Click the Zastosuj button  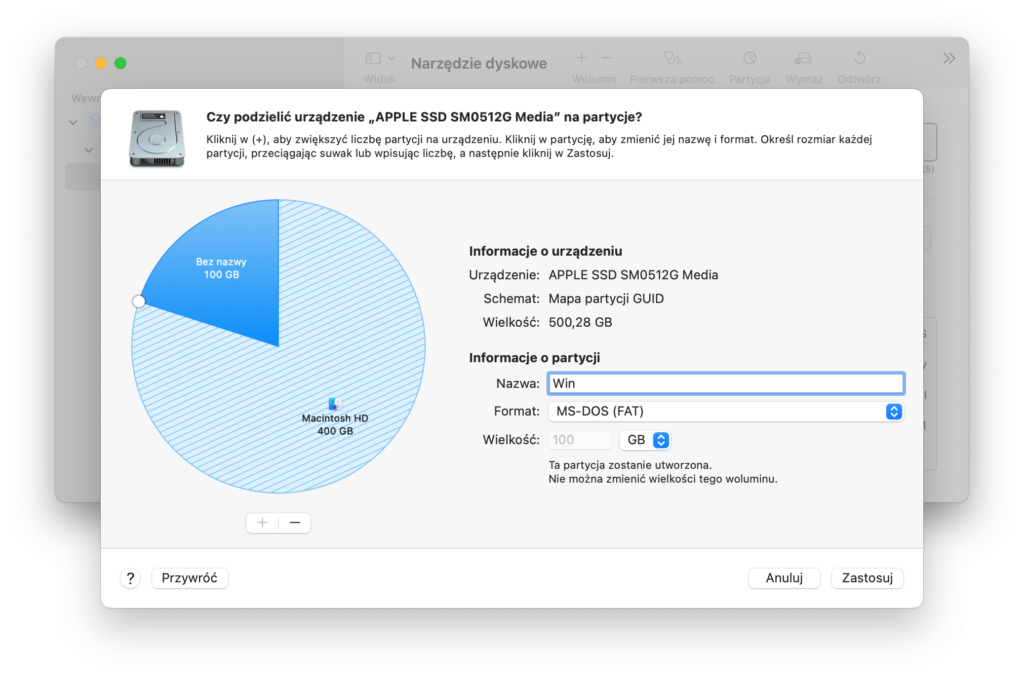tap(867, 578)
